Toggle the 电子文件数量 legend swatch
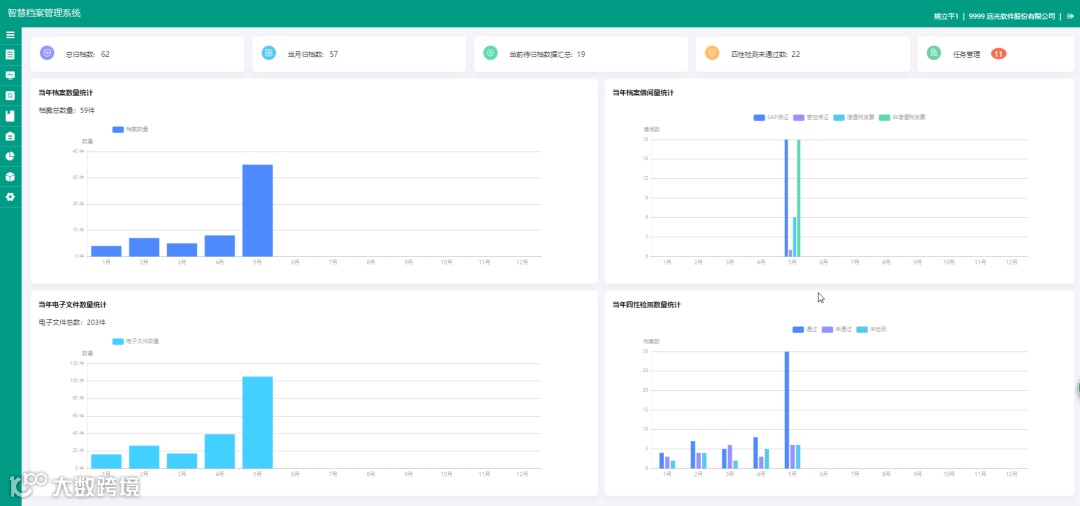1080x506 pixels. (118, 341)
